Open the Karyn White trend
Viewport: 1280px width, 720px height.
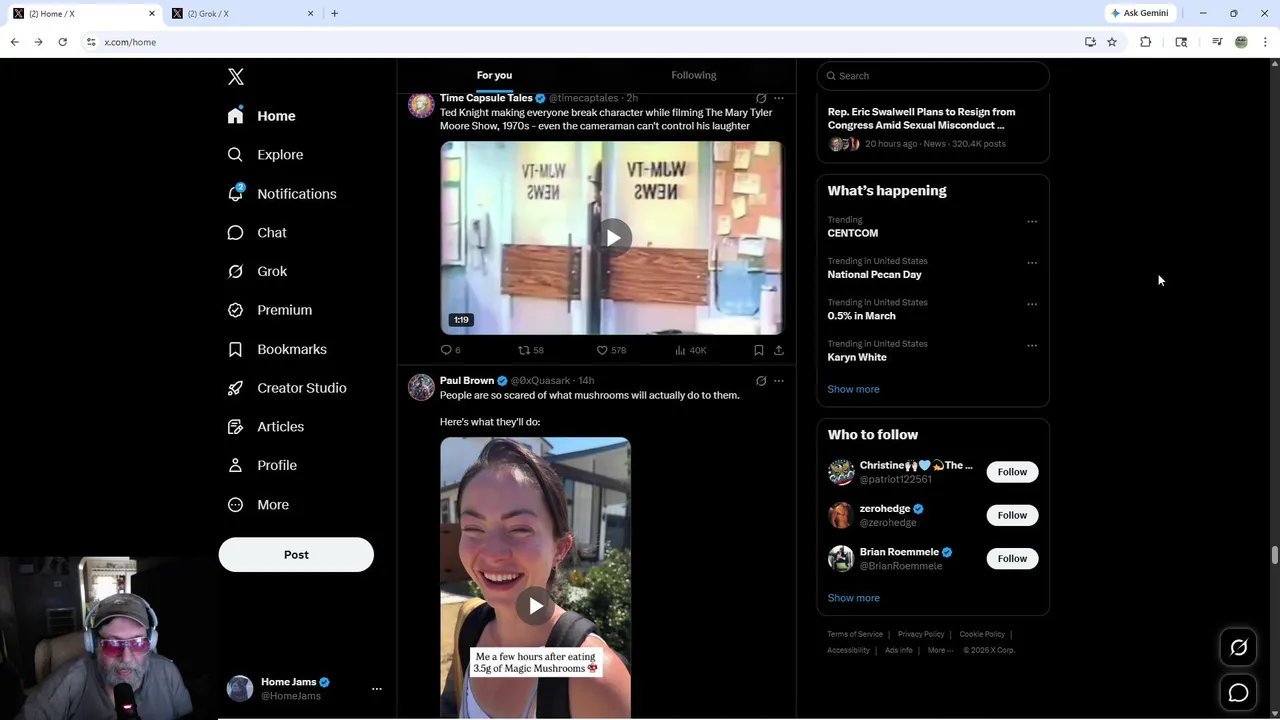857,357
